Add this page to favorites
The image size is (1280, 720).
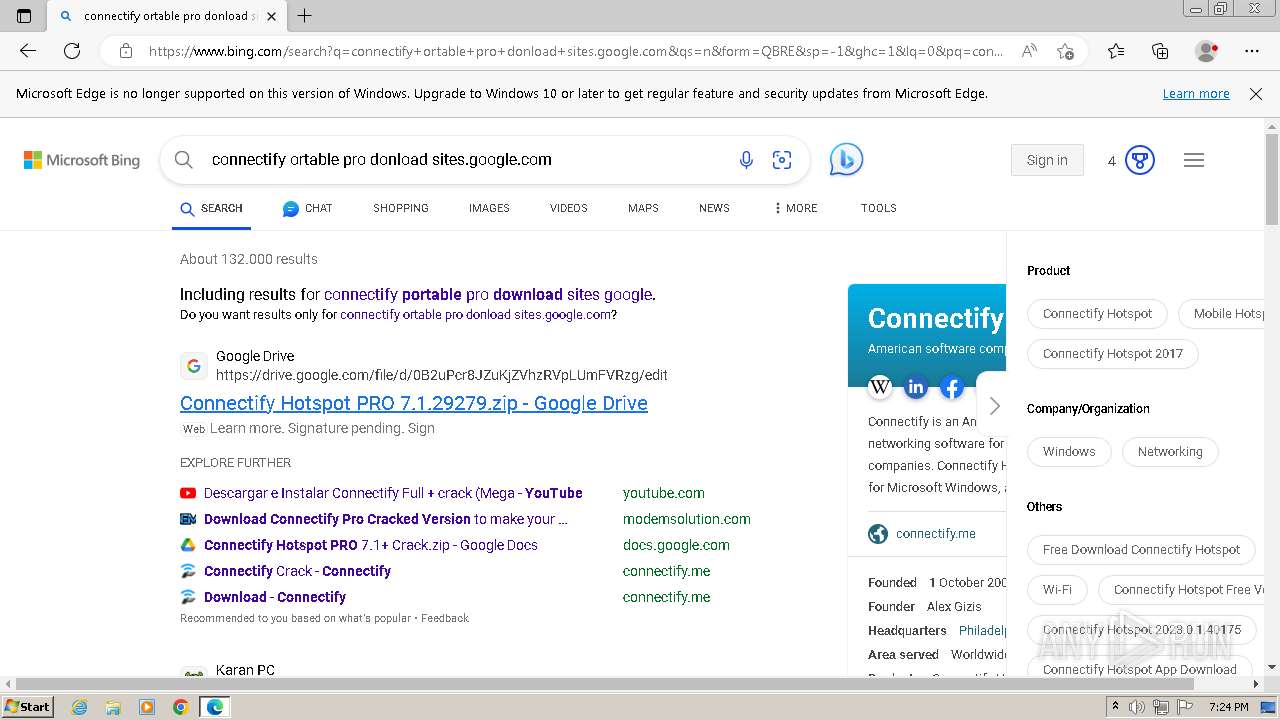[x=1066, y=51]
